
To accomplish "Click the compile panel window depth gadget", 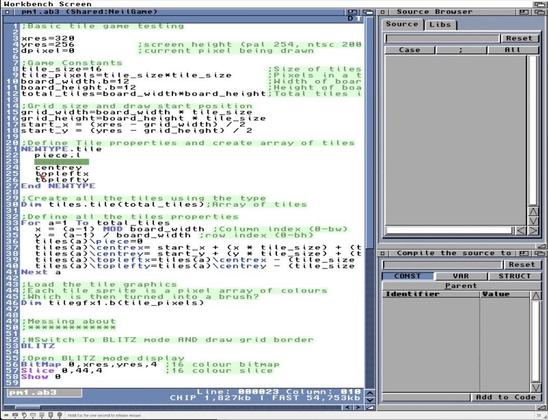I will tap(539, 253).
